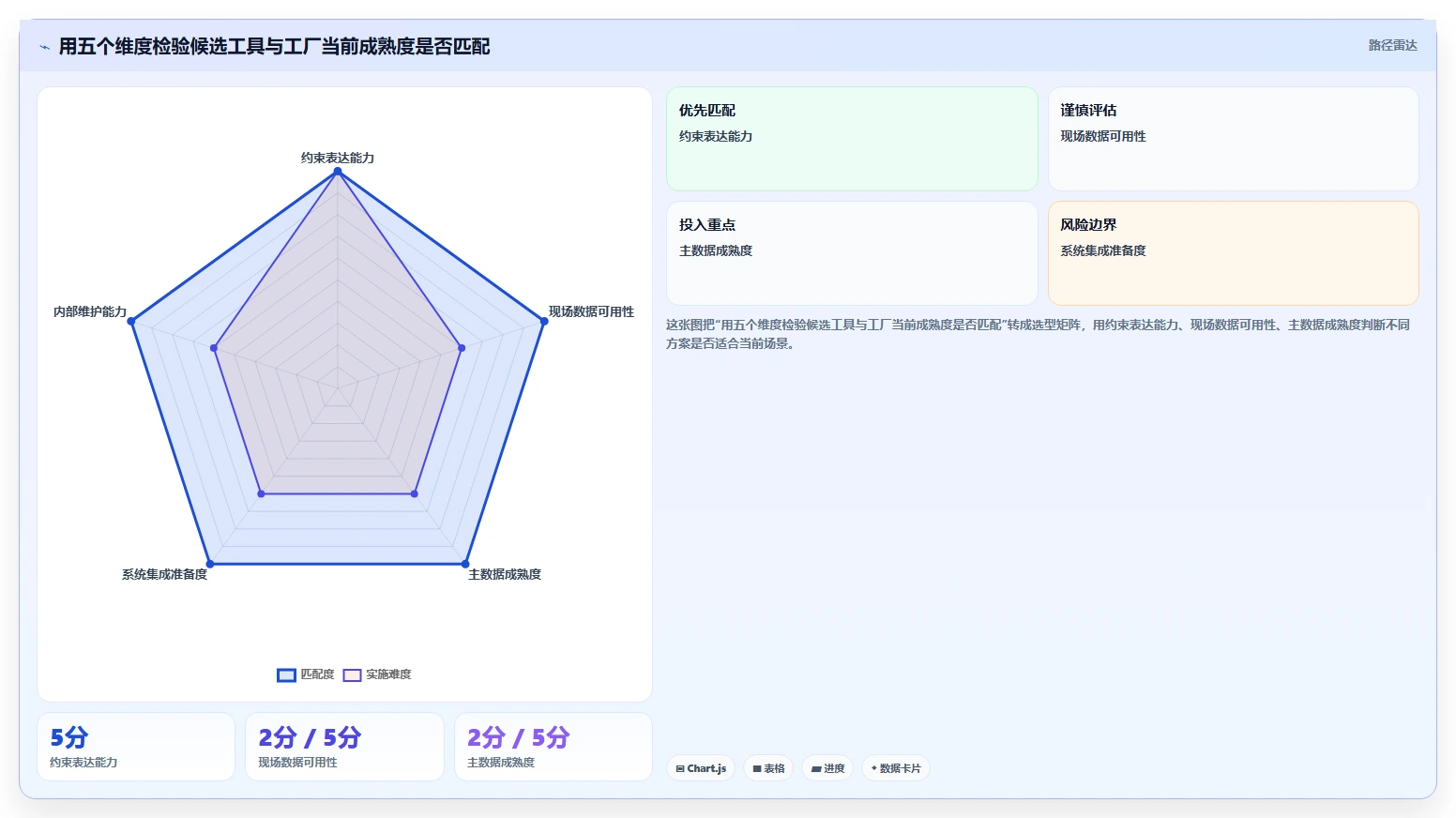
Task: Click the page title 用五个维度检验候选工具
Action: point(274,46)
